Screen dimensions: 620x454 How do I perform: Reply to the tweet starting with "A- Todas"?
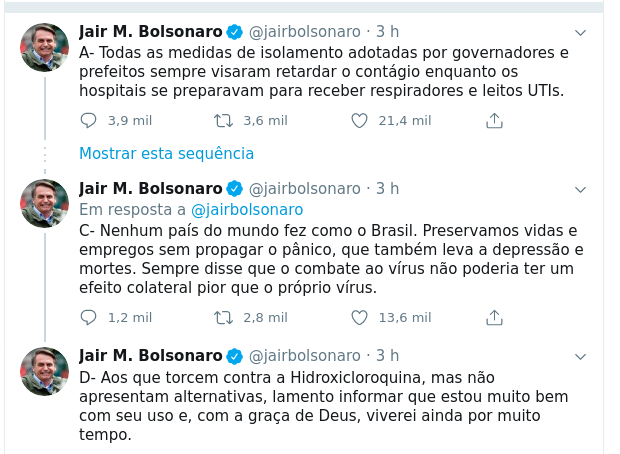(x=88, y=121)
